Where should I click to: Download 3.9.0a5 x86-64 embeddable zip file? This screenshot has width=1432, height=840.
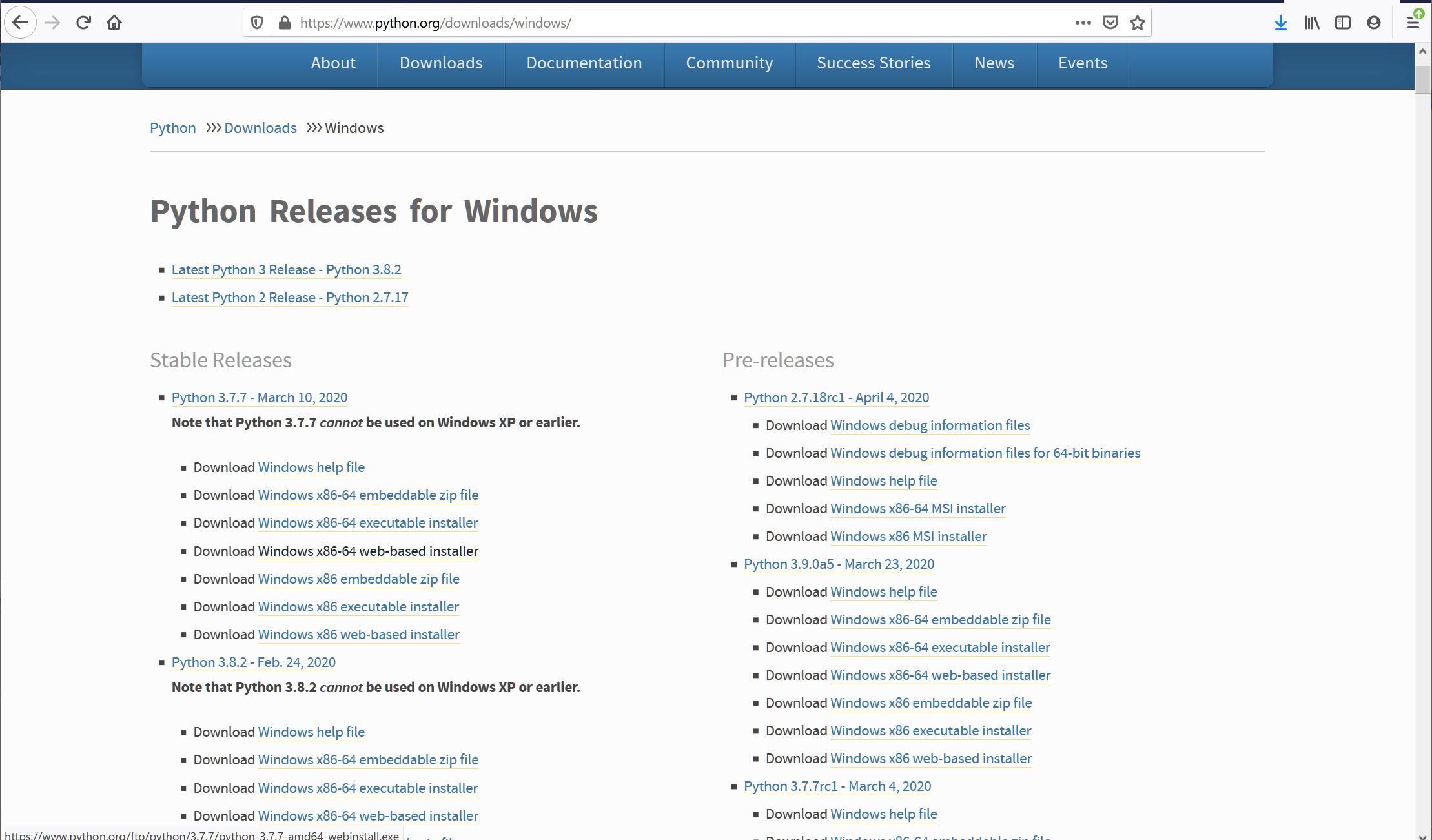click(941, 620)
